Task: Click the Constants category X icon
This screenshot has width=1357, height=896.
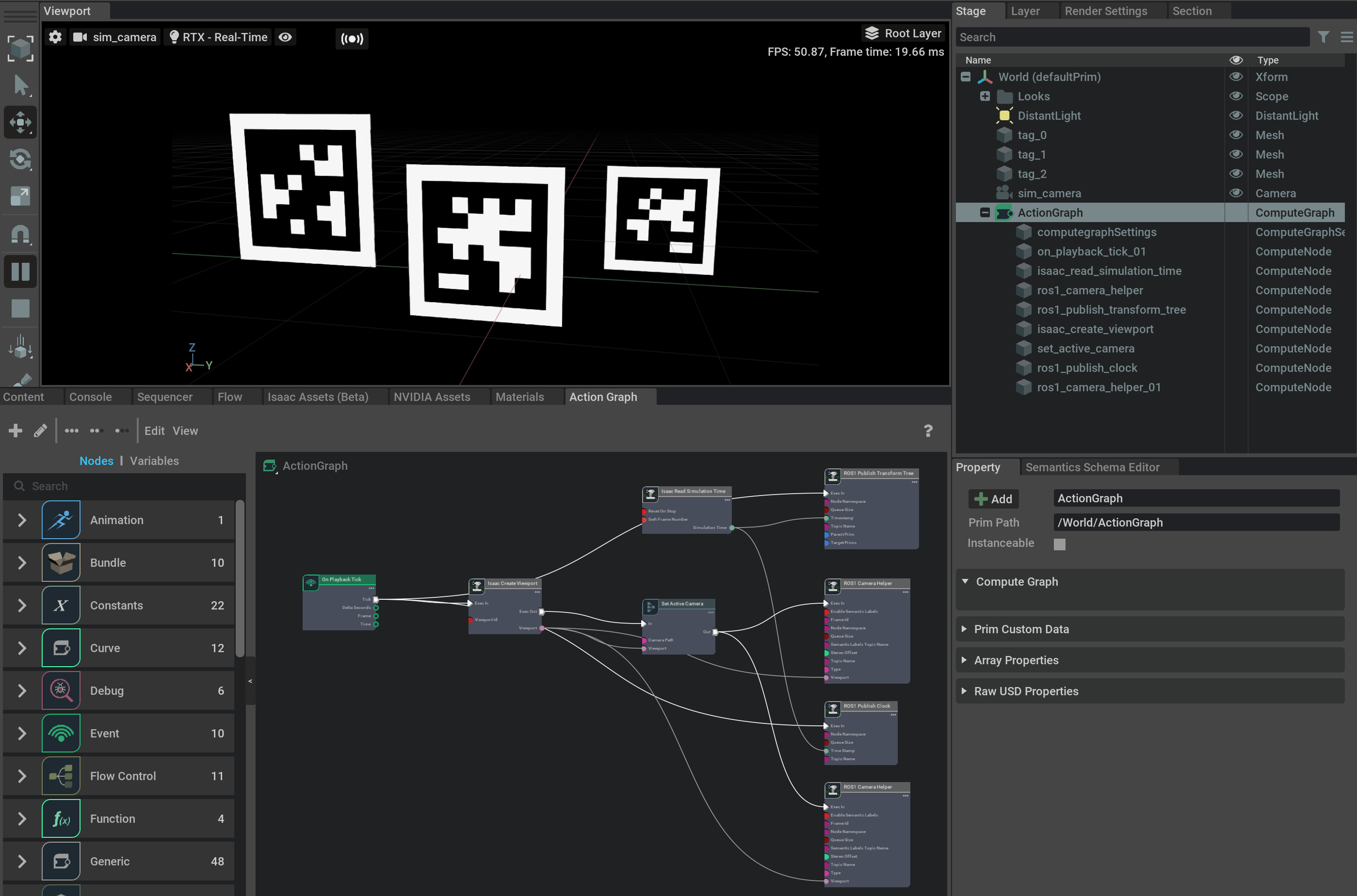Action: point(61,605)
